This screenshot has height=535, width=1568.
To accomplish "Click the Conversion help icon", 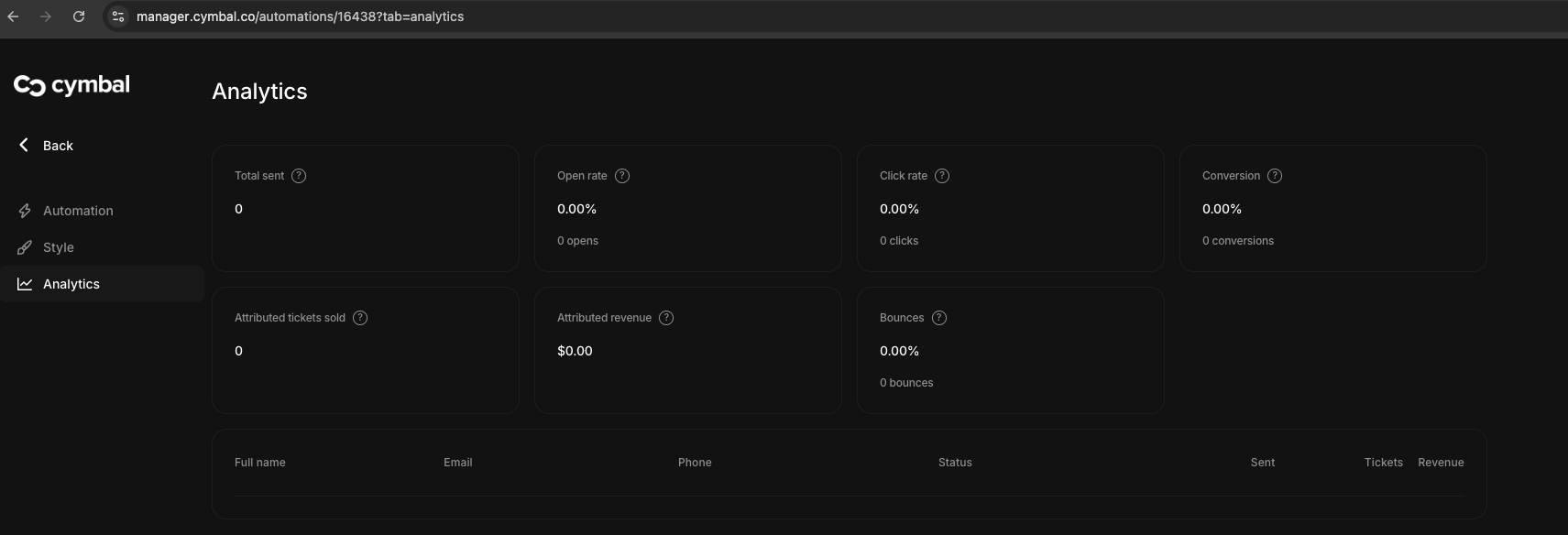I will [x=1275, y=176].
